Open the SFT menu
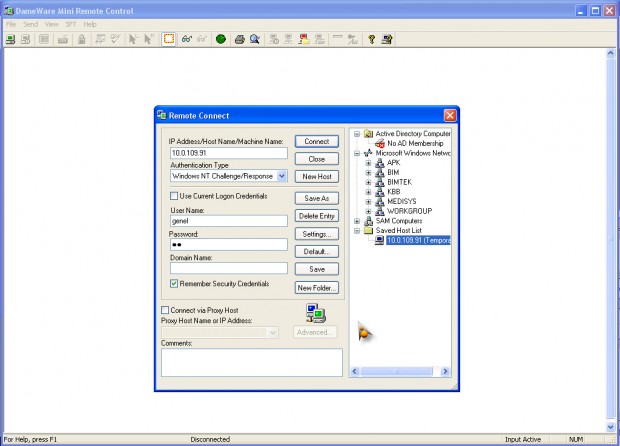The image size is (620, 446). point(71,24)
